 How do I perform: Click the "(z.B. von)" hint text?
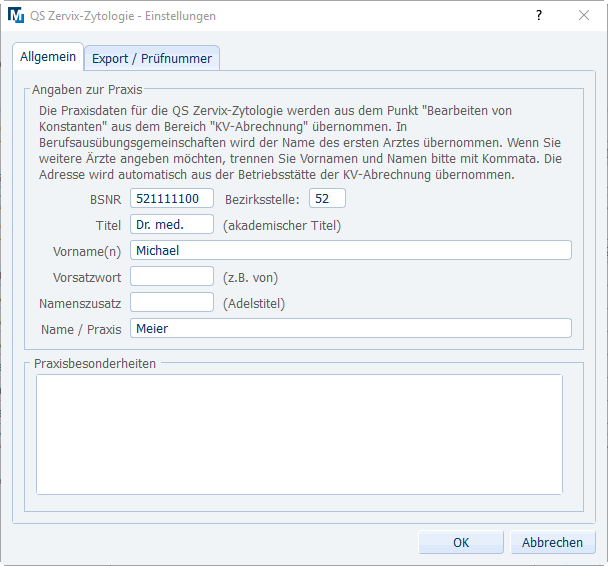tap(250, 278)
